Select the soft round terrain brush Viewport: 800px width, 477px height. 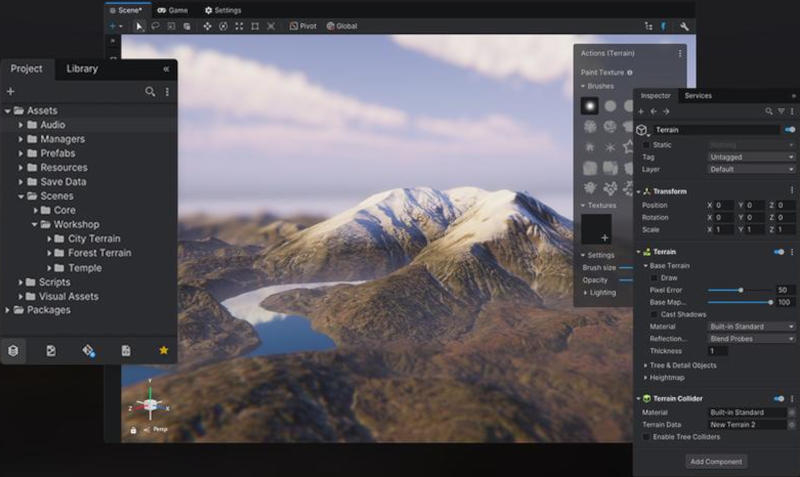(x=591, y=106)
